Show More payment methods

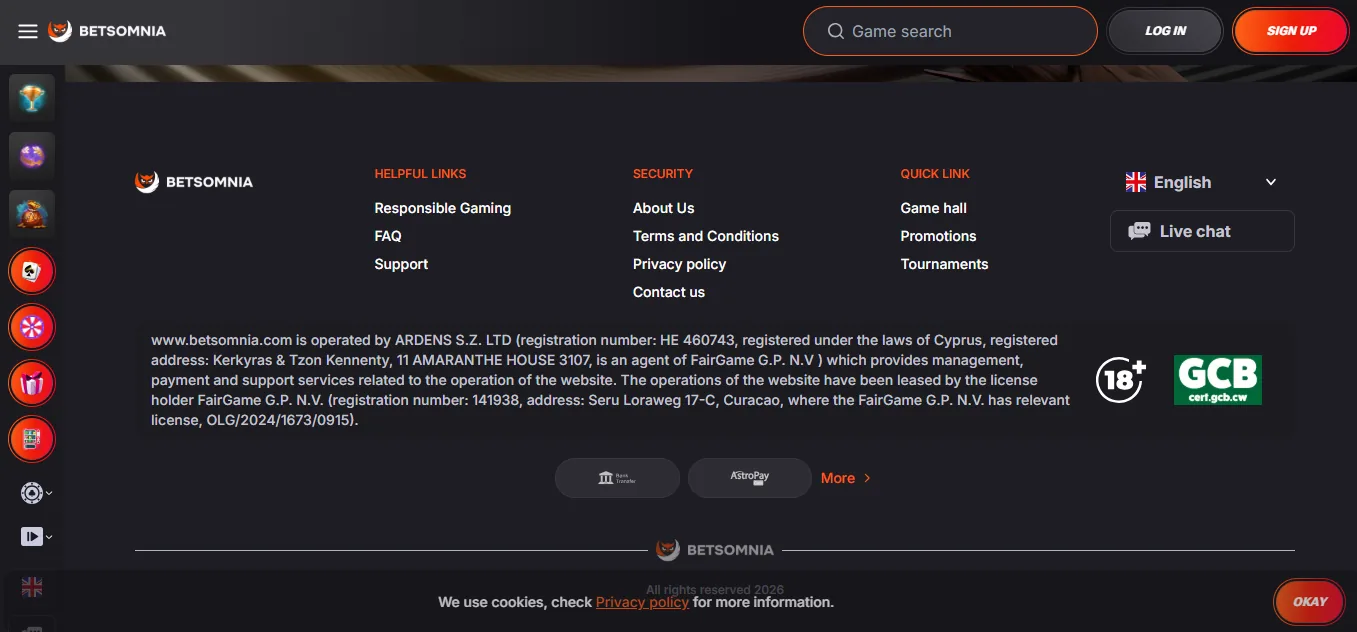click(846, 478)
